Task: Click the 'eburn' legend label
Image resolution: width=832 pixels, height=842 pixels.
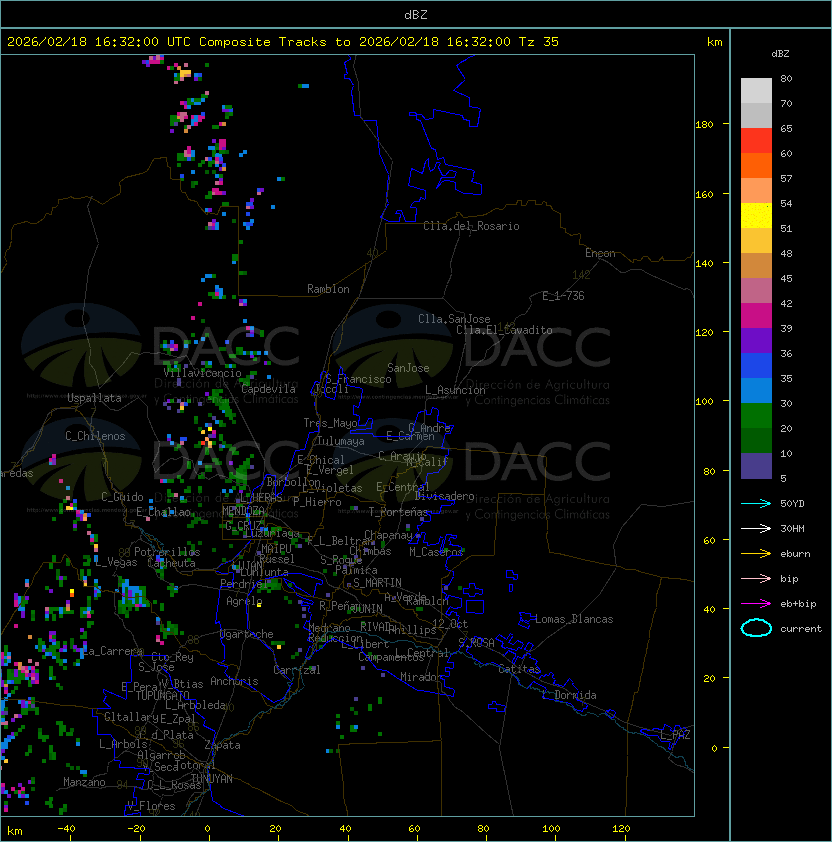Action: [x=795, y=554]
